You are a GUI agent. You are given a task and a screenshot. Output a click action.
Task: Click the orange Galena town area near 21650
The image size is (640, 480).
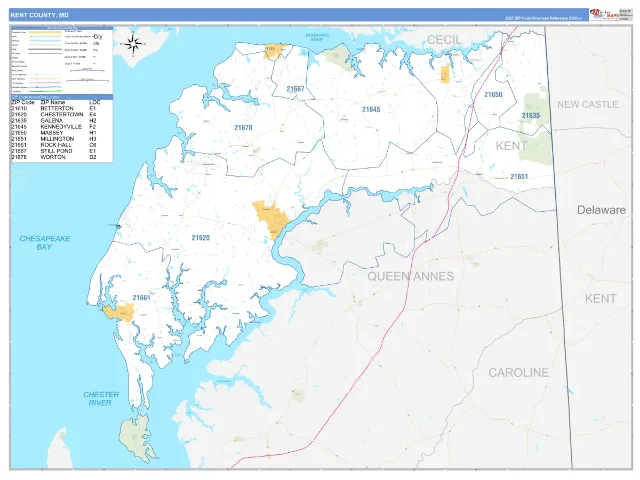click(445, 74)
